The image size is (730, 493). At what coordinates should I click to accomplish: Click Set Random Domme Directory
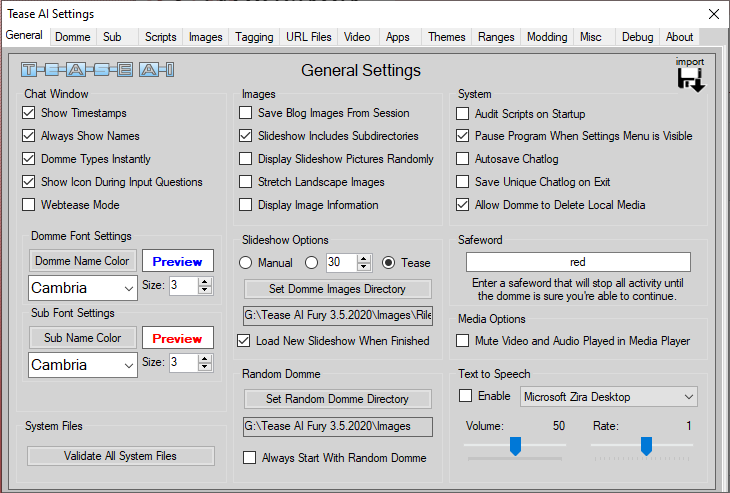click(x=338, y=399)
